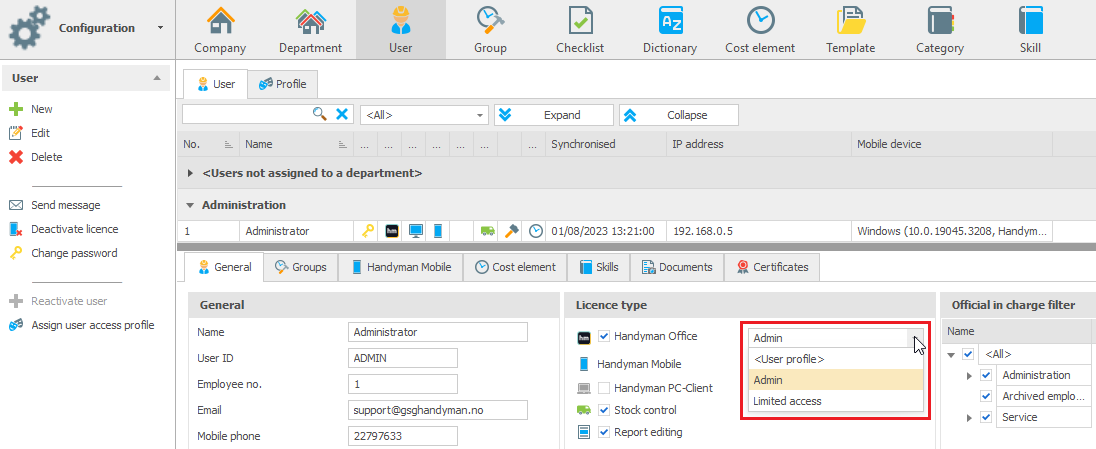Uncheck the Handyman Office checkbox
Screen dimensions: 1096x449
coord(605,336)
